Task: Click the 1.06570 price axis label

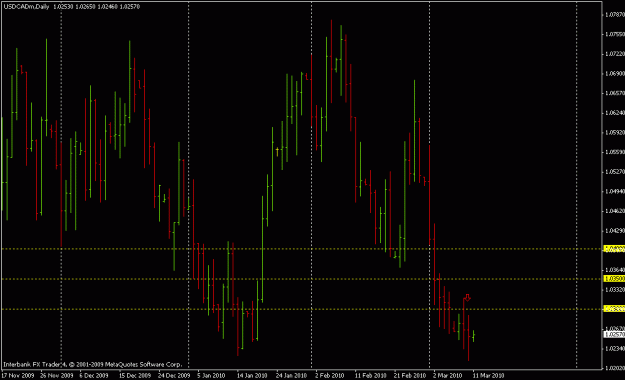Action: point(615,93)
